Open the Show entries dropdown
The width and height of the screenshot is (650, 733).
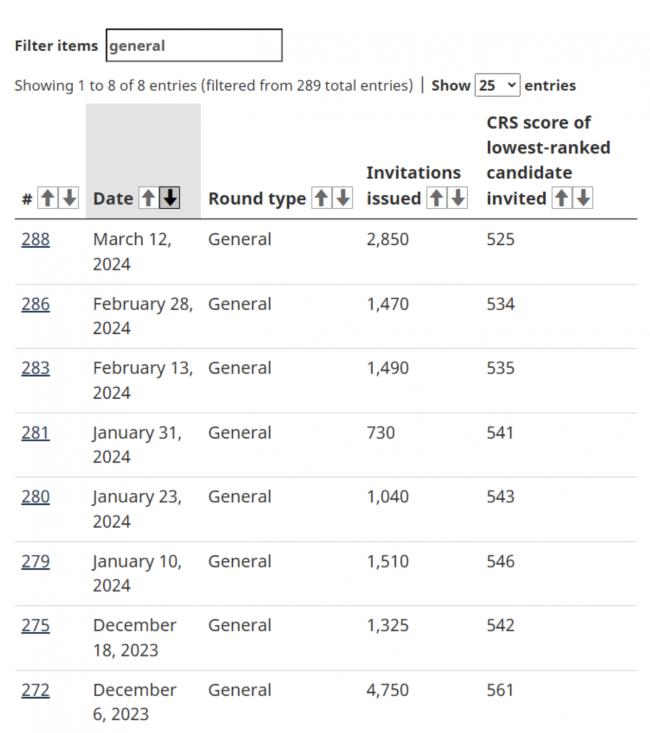pos(497,85)
